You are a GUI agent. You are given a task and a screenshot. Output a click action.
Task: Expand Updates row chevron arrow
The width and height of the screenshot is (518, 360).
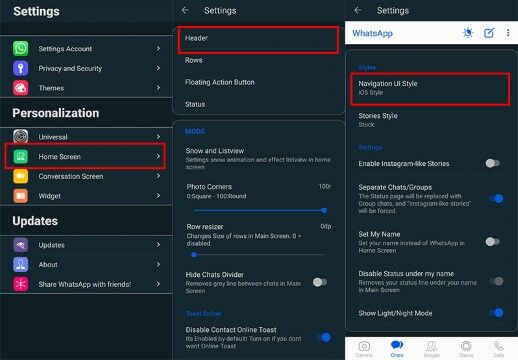click(158, 245)
